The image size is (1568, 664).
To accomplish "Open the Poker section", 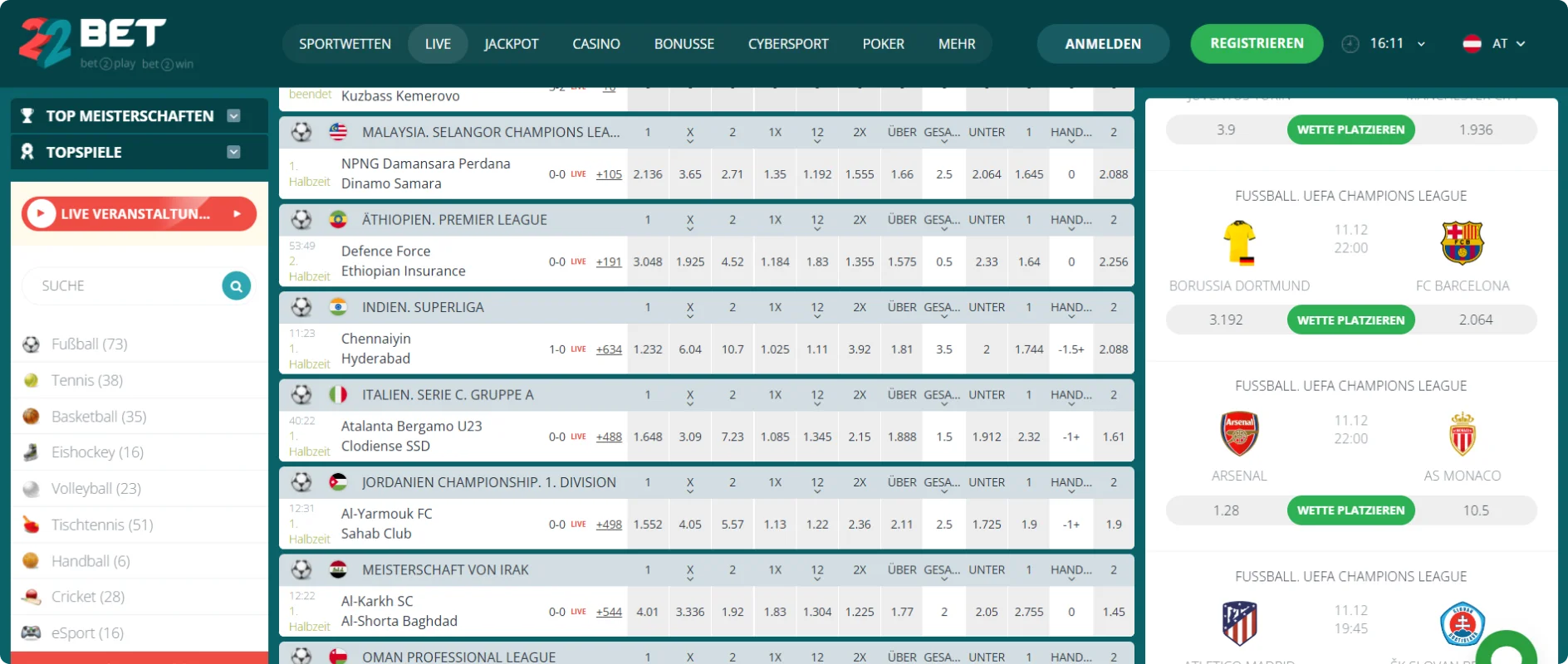I will click(x=884, y=44).
